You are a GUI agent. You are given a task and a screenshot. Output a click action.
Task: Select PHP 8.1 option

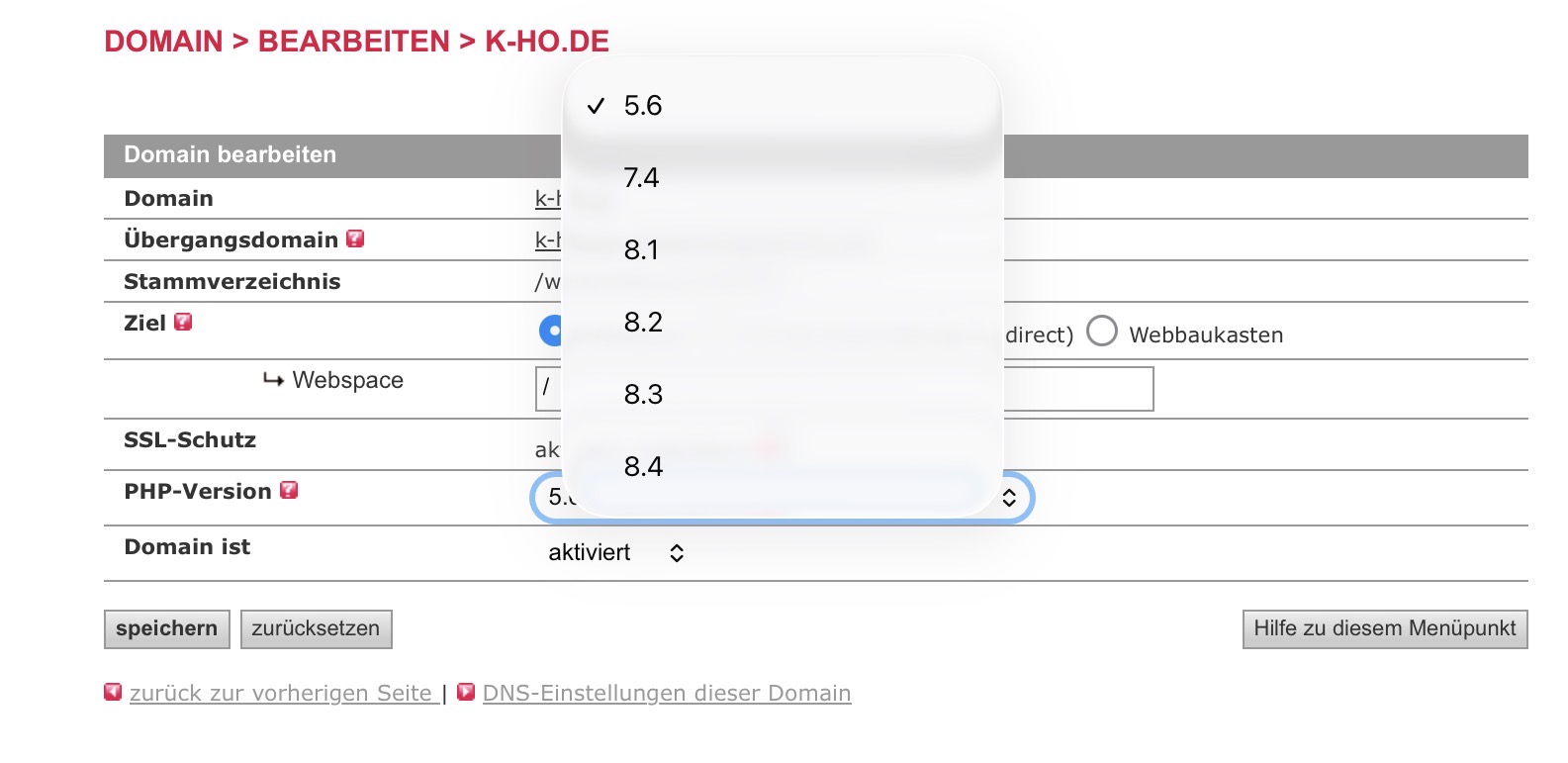pos(641,250)
